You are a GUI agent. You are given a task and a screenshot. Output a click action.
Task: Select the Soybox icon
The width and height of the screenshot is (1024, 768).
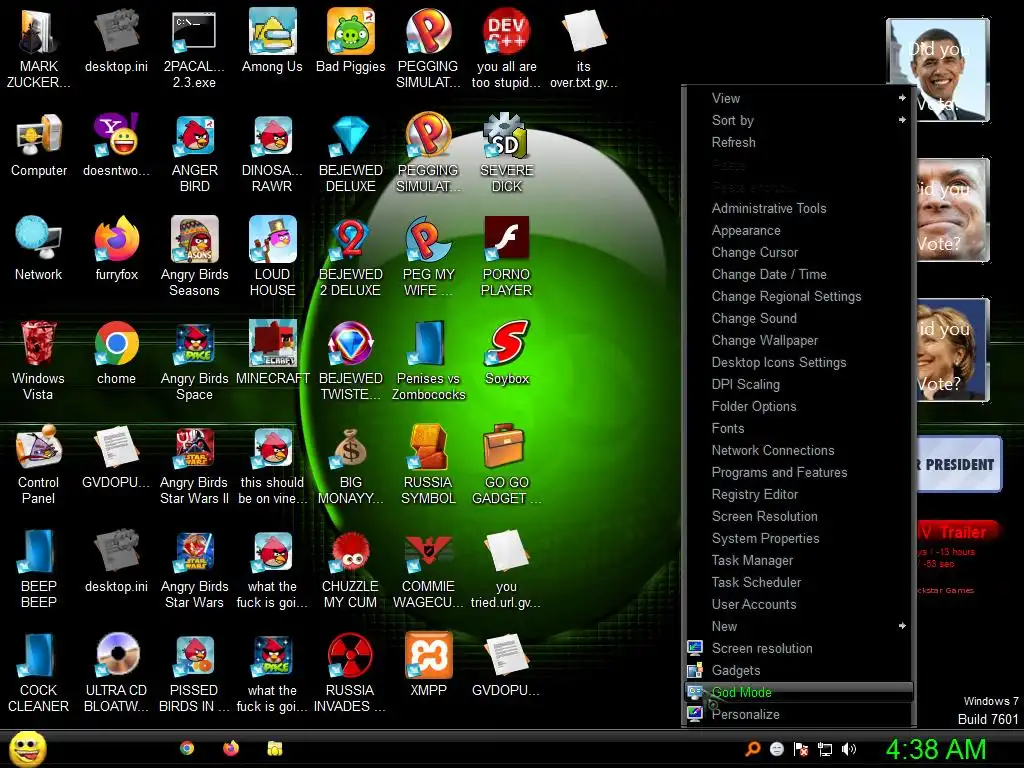point(506,352)
